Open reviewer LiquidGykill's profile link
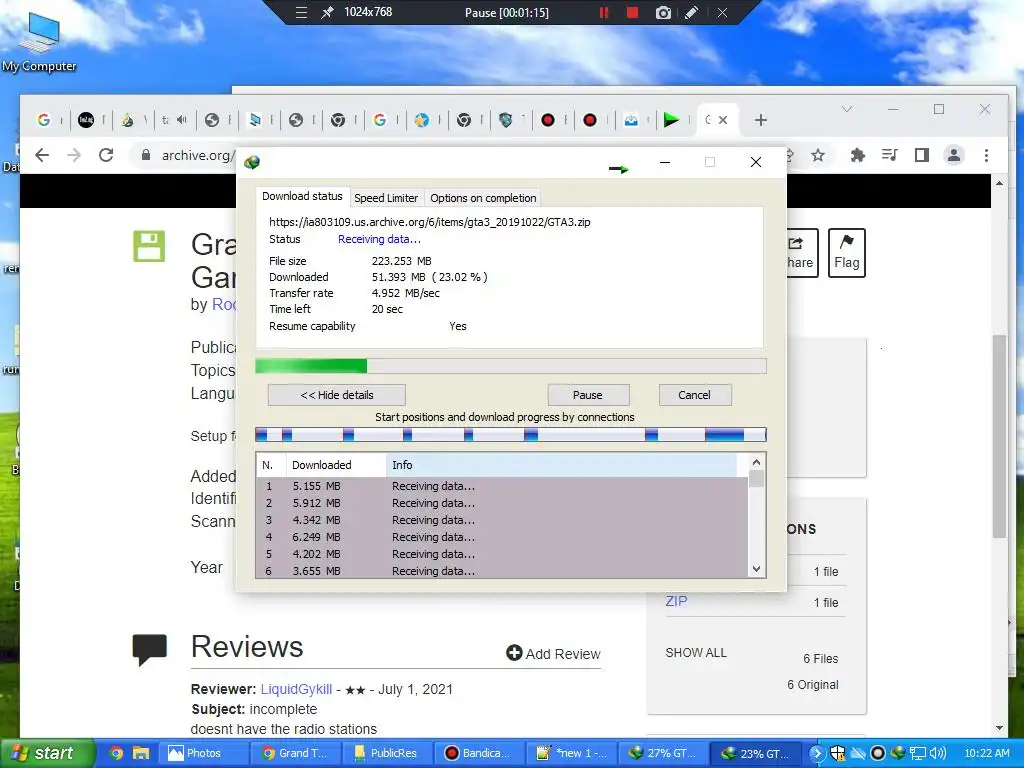This screenshot has height=768, width=1024. (296, 689)
